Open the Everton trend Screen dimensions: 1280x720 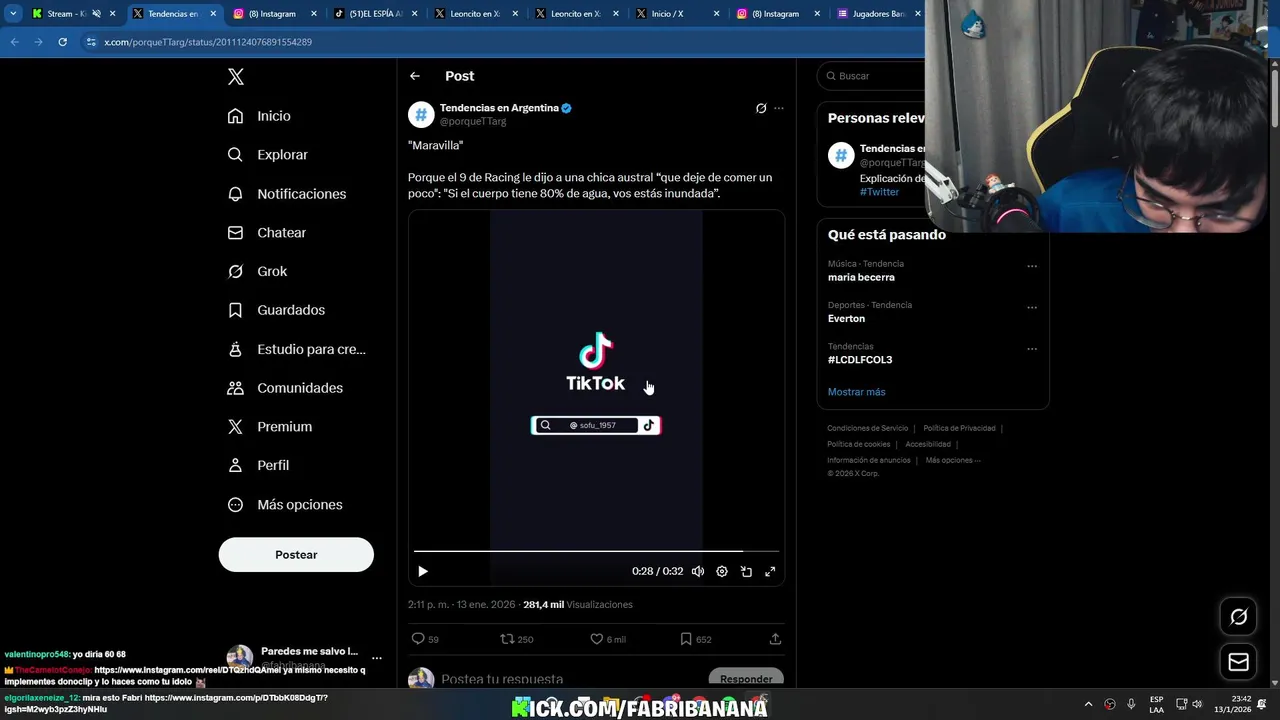(846, 318)
